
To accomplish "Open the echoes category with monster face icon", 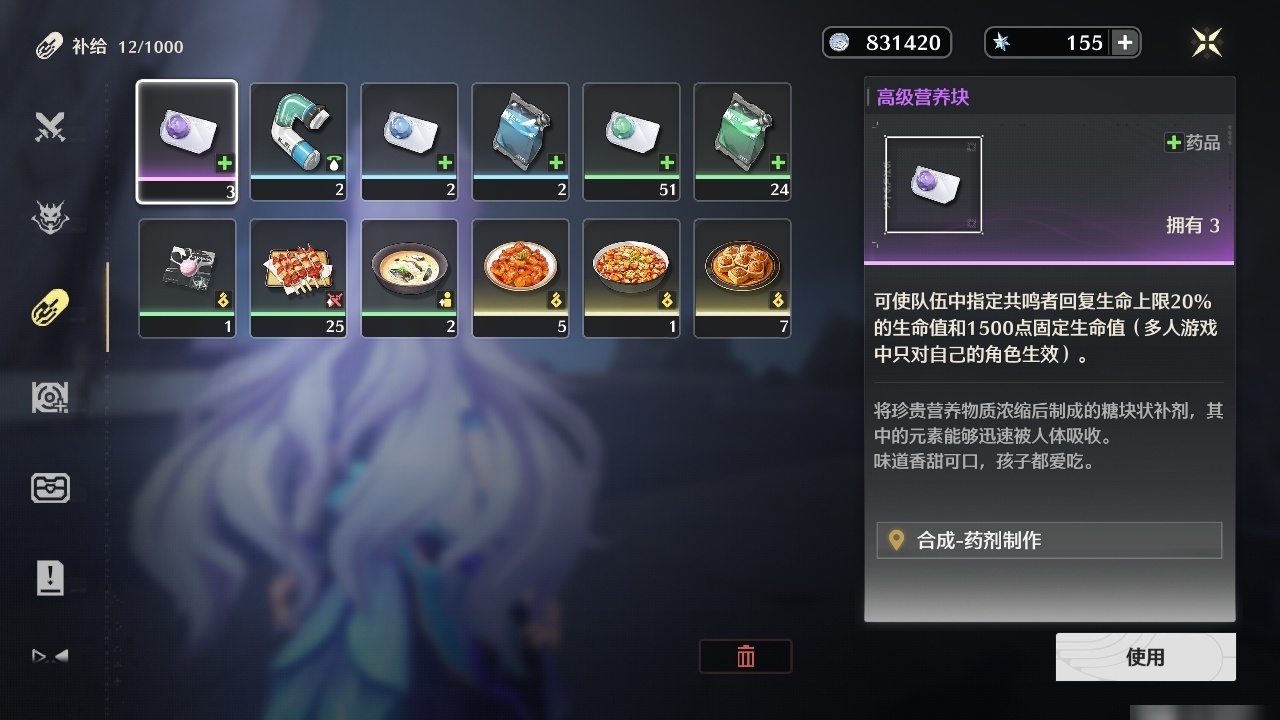I will point(50,217).
